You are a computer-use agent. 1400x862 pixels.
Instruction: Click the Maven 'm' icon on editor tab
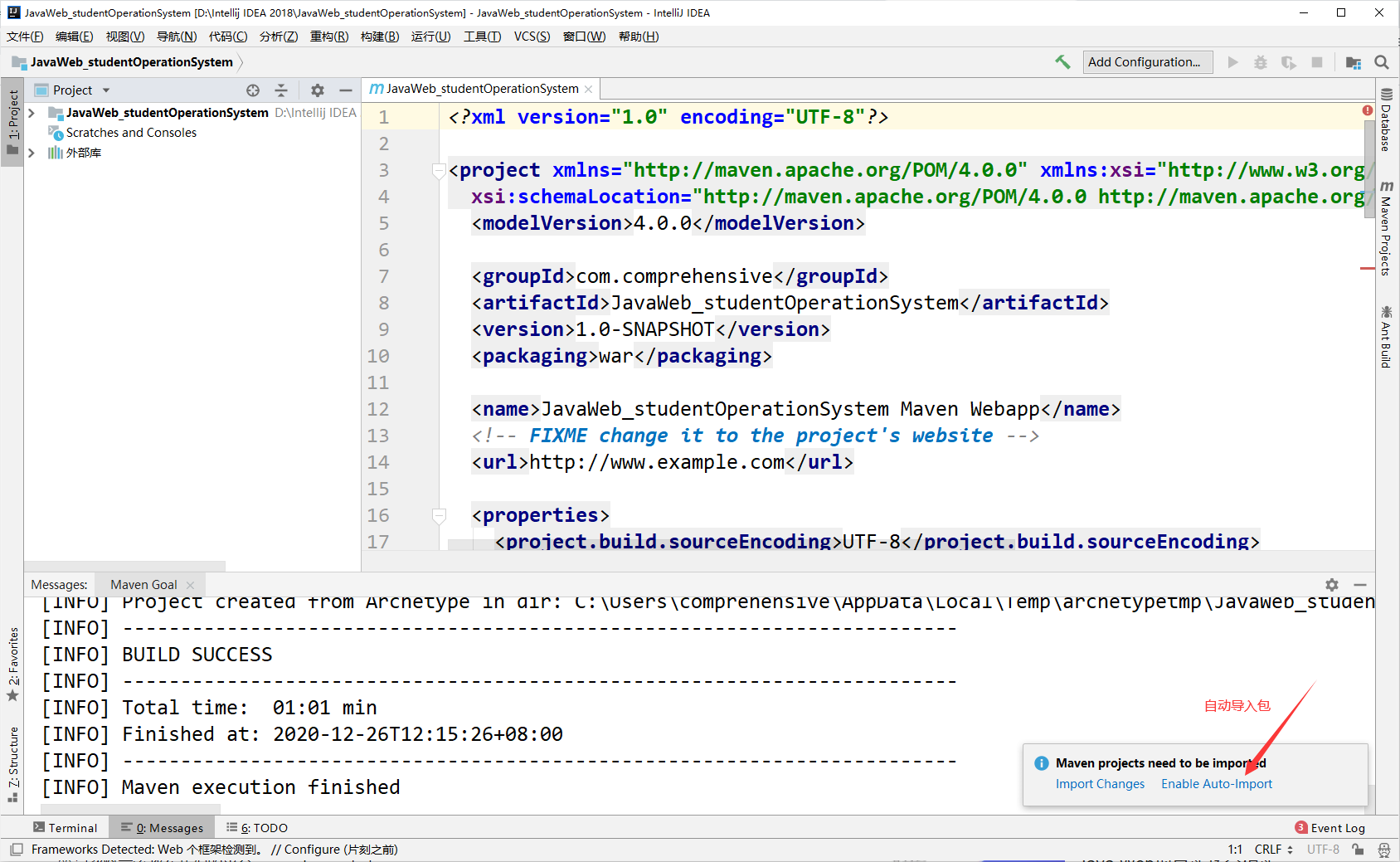click(377, 89)
